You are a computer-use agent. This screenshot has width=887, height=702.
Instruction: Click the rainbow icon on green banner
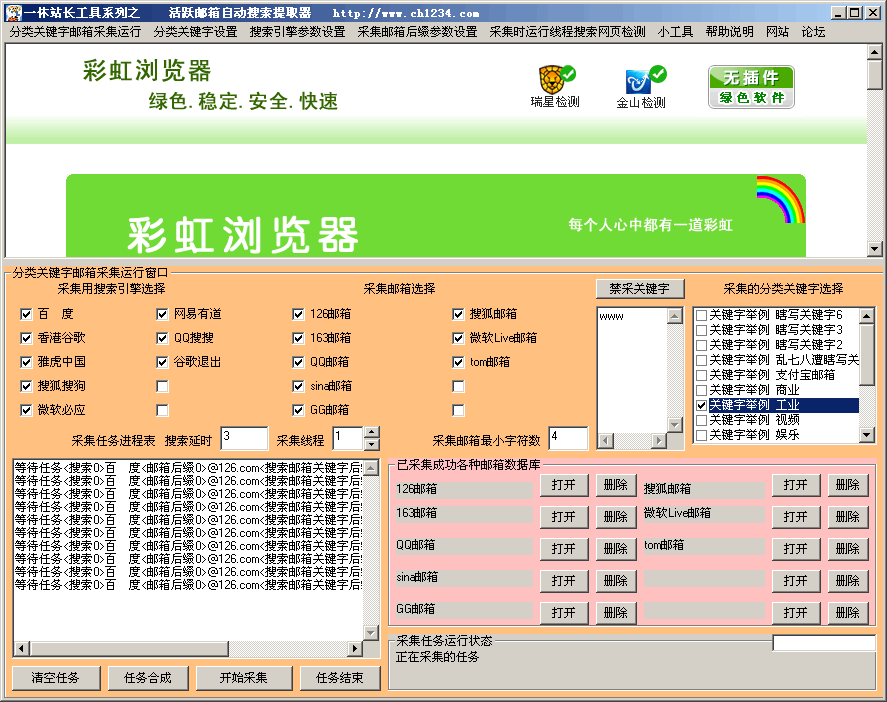click(x=781, y=199)
